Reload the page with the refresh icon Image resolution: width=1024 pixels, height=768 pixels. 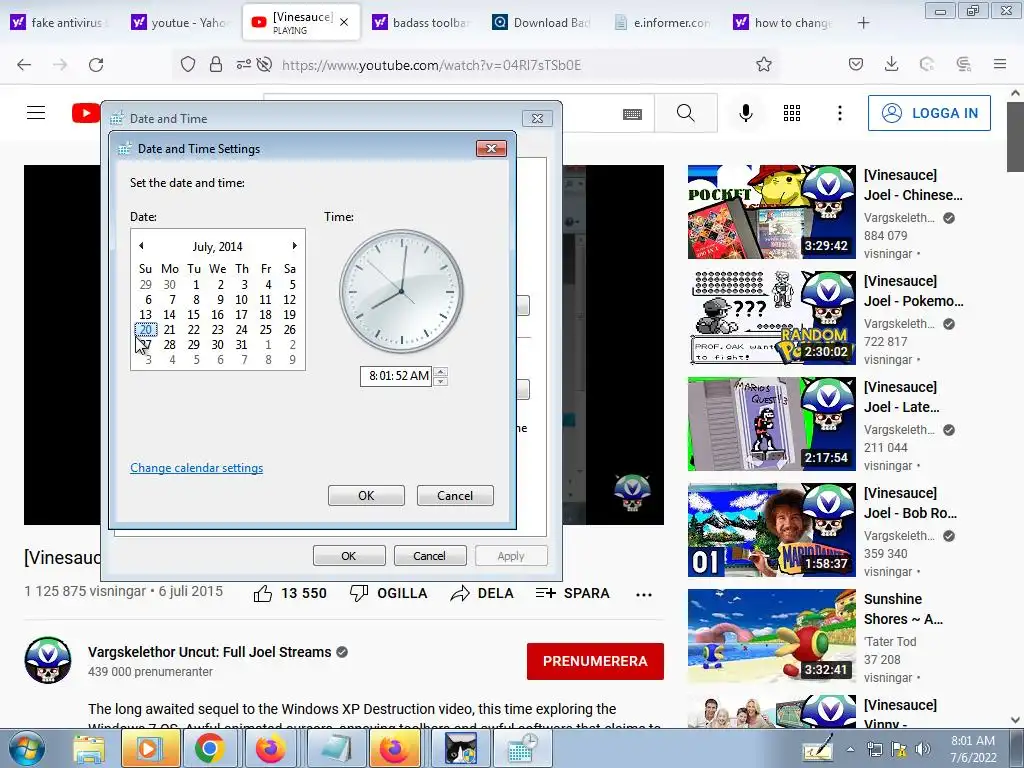coord(96,65)
